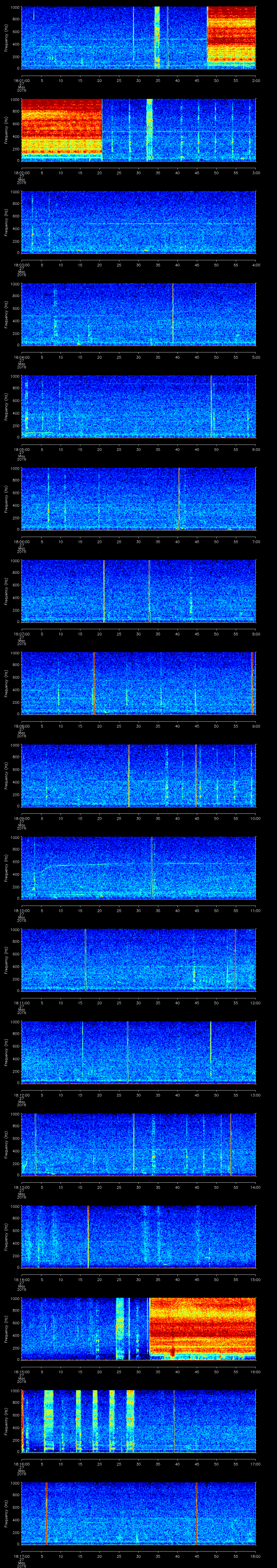Screen dimensions: 277x1568
Task: Click the 15-second tick label under the 18:08:00 spectrogram
Action: click(x=80, y=726)
